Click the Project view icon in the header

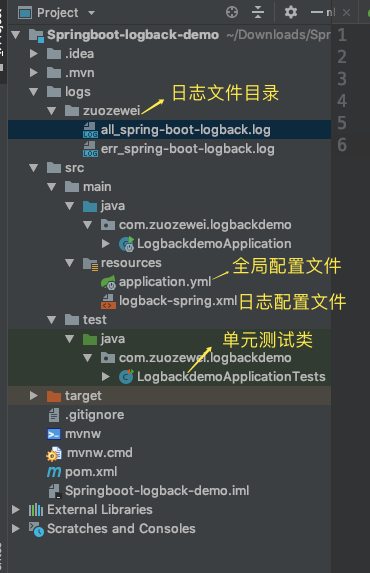pos(25,13)
